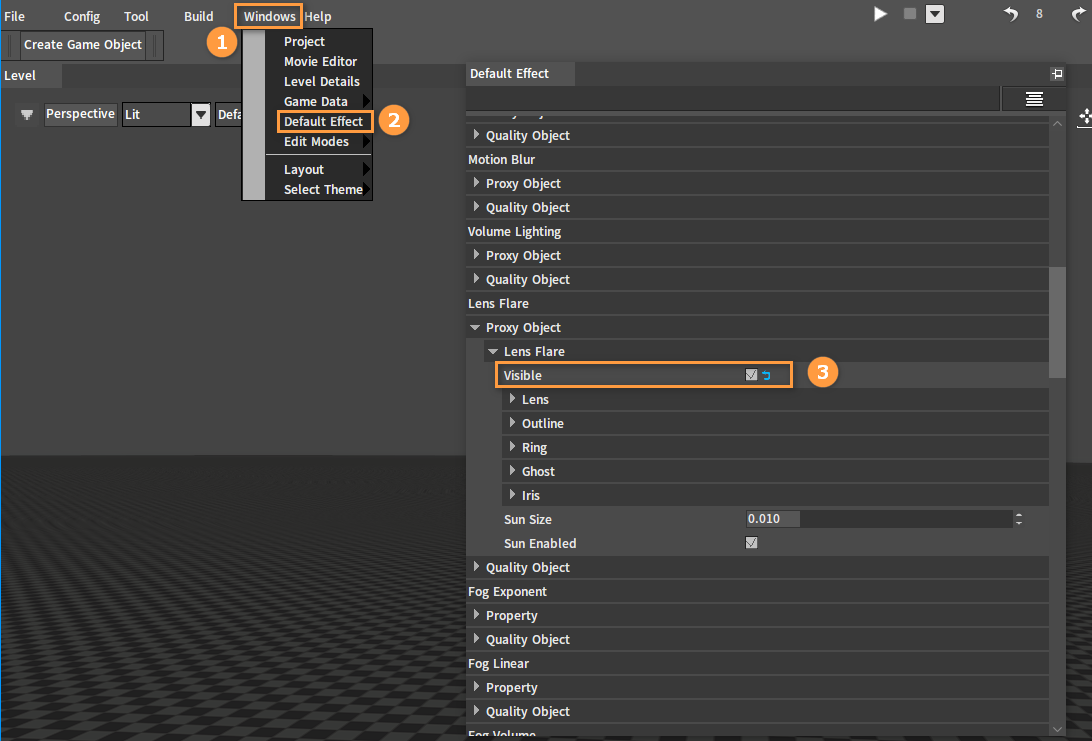Expand Quality Object above Motion Blur

pyautogui.click(x=476, y=134)
